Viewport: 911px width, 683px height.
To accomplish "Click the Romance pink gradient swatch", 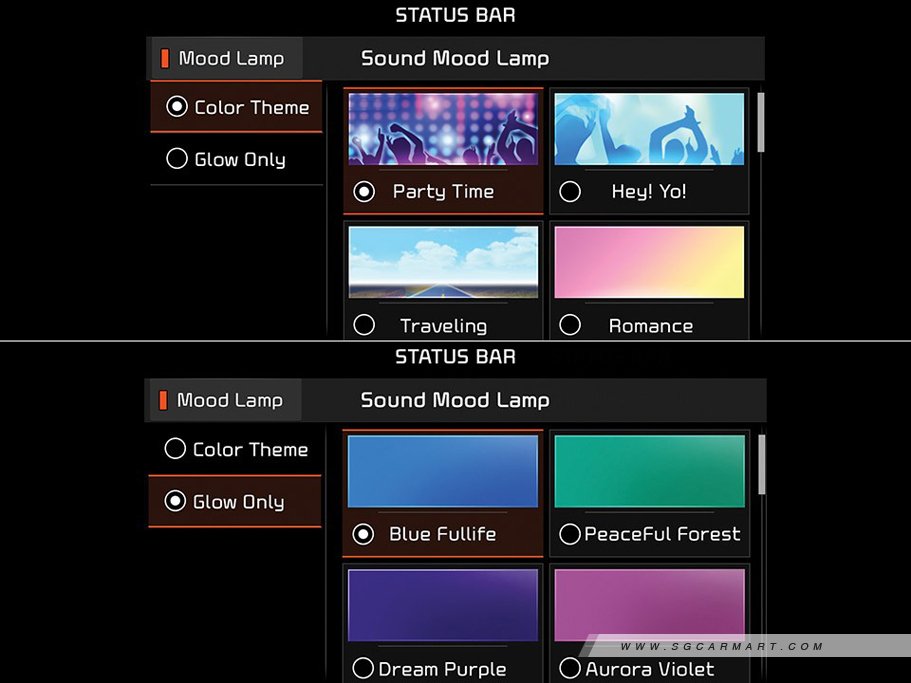I will [x=649, y=262].
